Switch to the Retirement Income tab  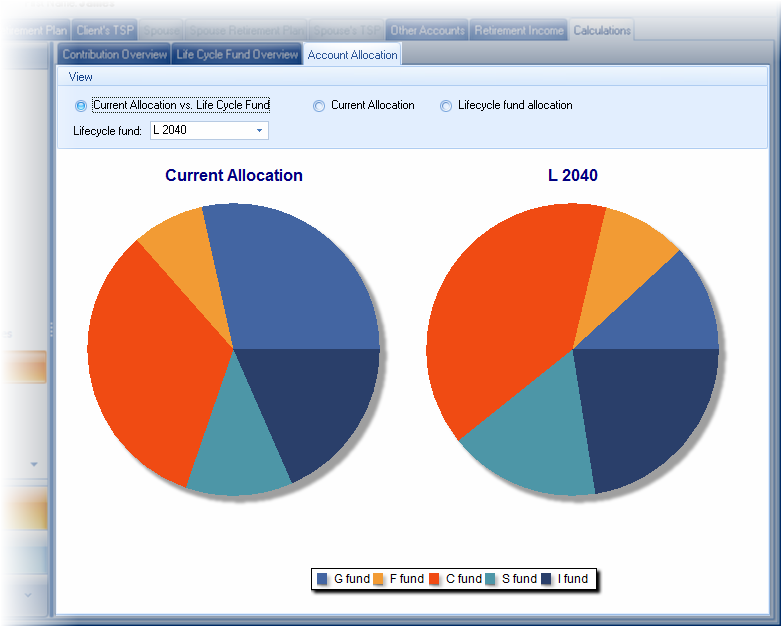(518, 31)
